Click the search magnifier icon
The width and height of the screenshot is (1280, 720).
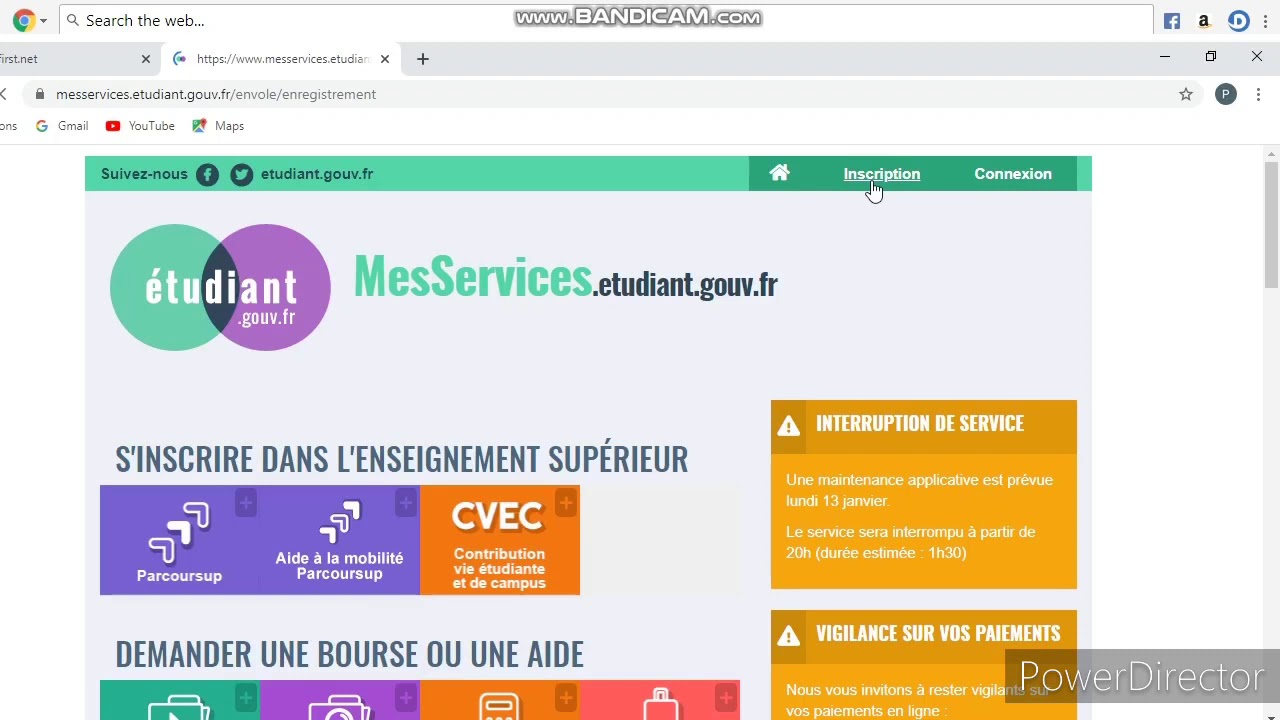73,20
